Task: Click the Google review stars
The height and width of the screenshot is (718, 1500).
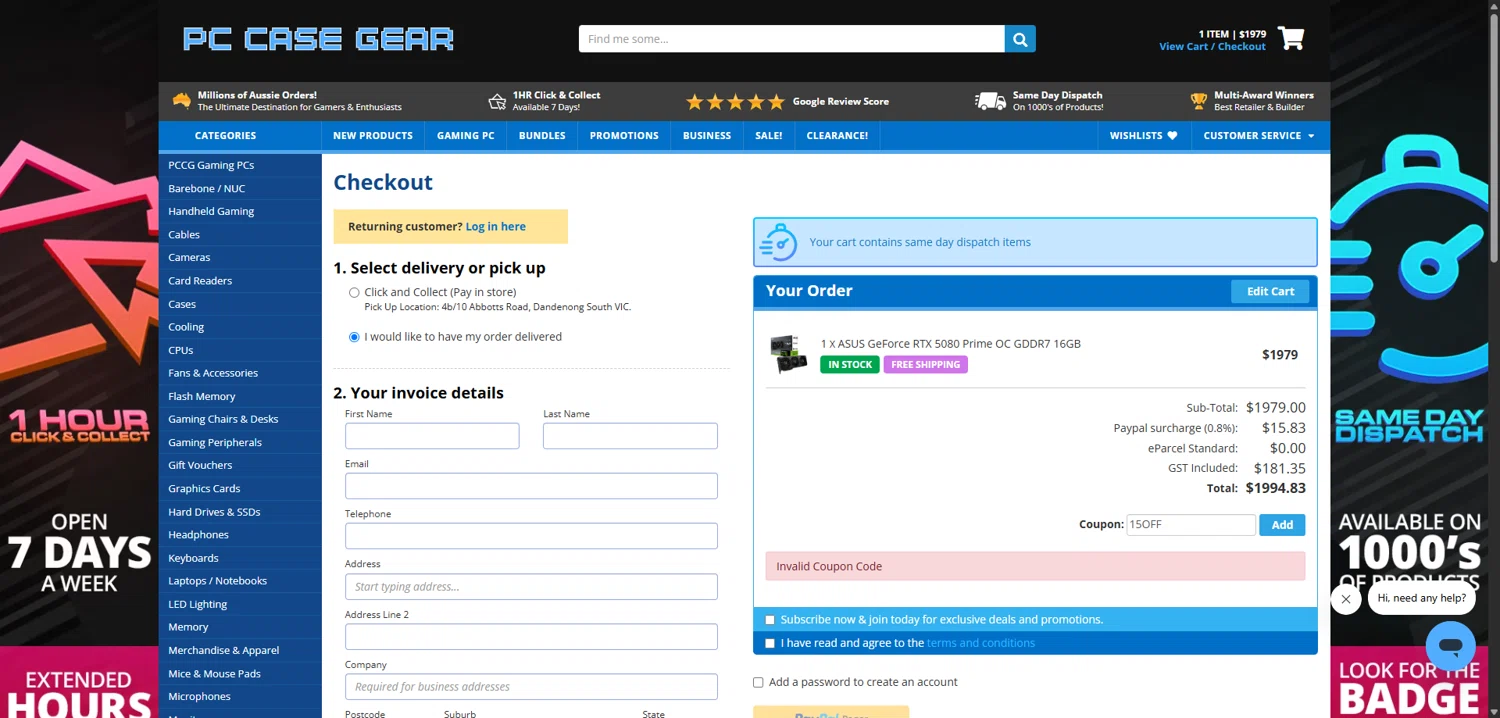Action: 736,101
